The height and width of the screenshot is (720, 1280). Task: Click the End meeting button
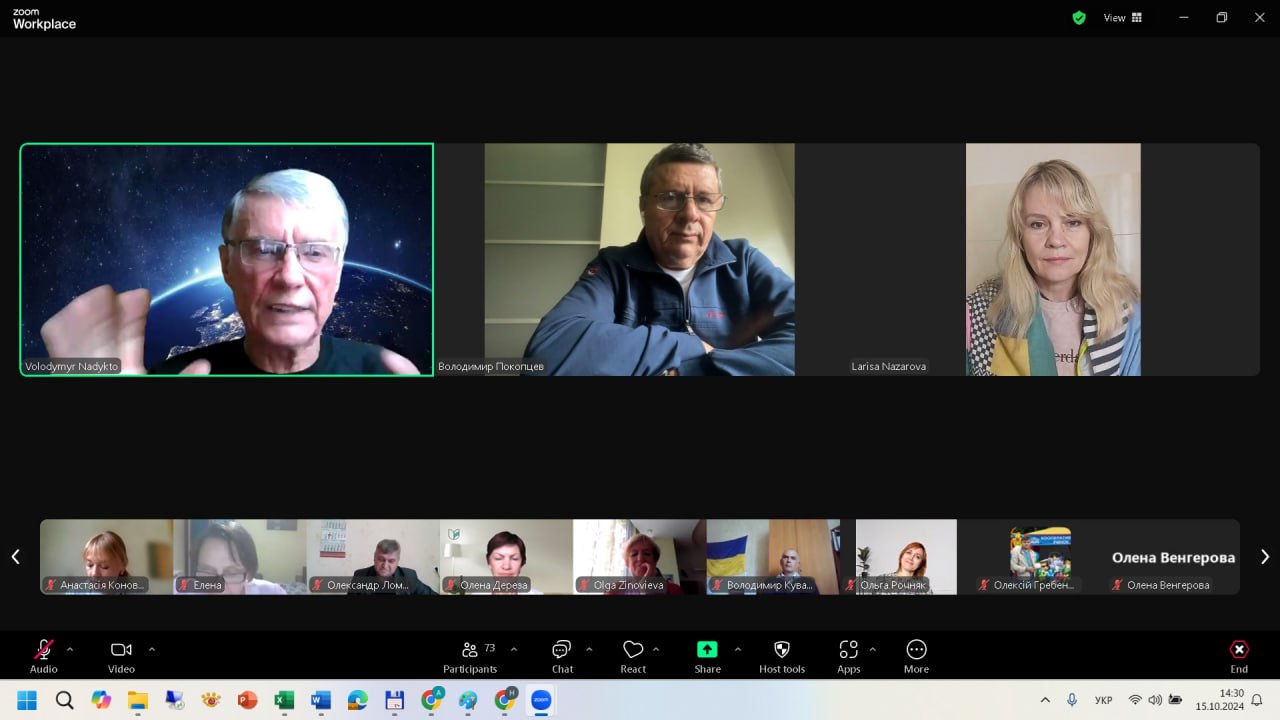1239,656
